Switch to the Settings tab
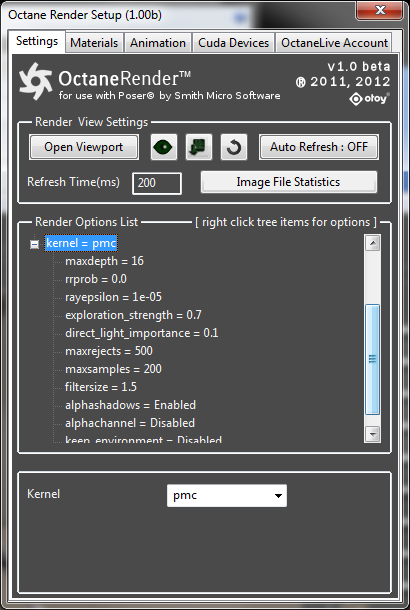Image resolution: width=410 pixels, height=610 pixels. pos(37,41)
